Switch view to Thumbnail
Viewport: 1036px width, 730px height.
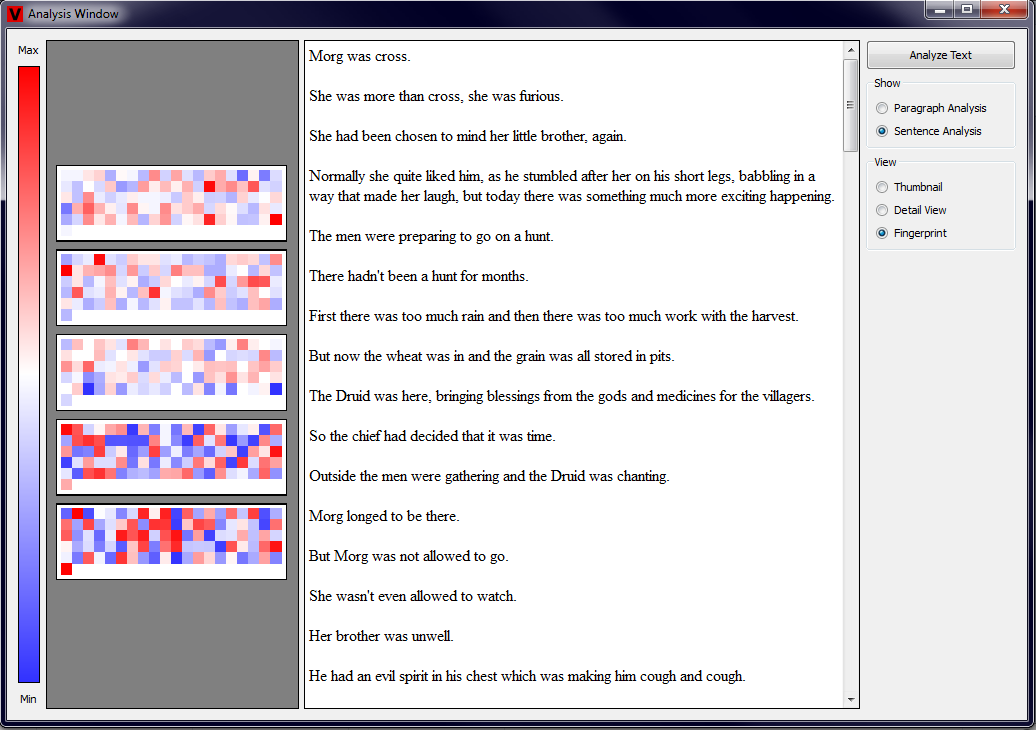pyautogui.click(x=881, y=187)
